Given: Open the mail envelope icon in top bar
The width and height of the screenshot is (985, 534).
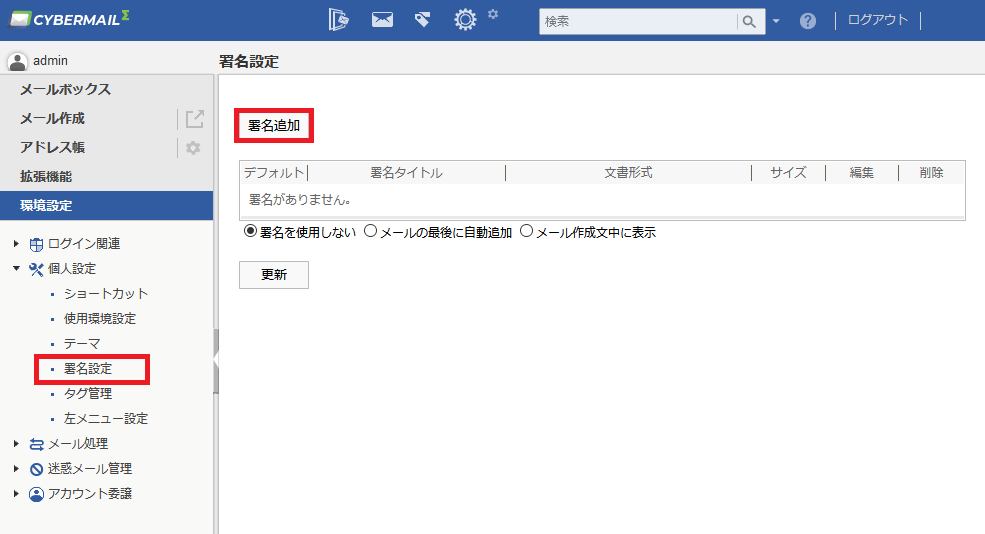Looking at the screenshot, I should 382,20.
